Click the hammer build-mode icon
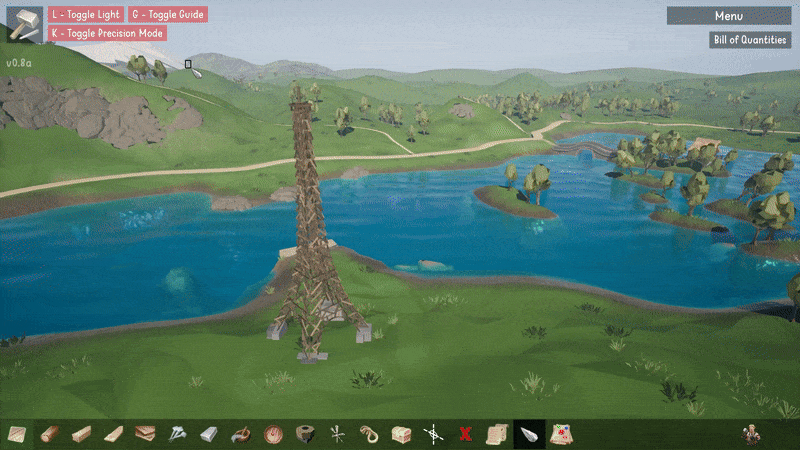800x450 pixels. click(x=24, y=24)
